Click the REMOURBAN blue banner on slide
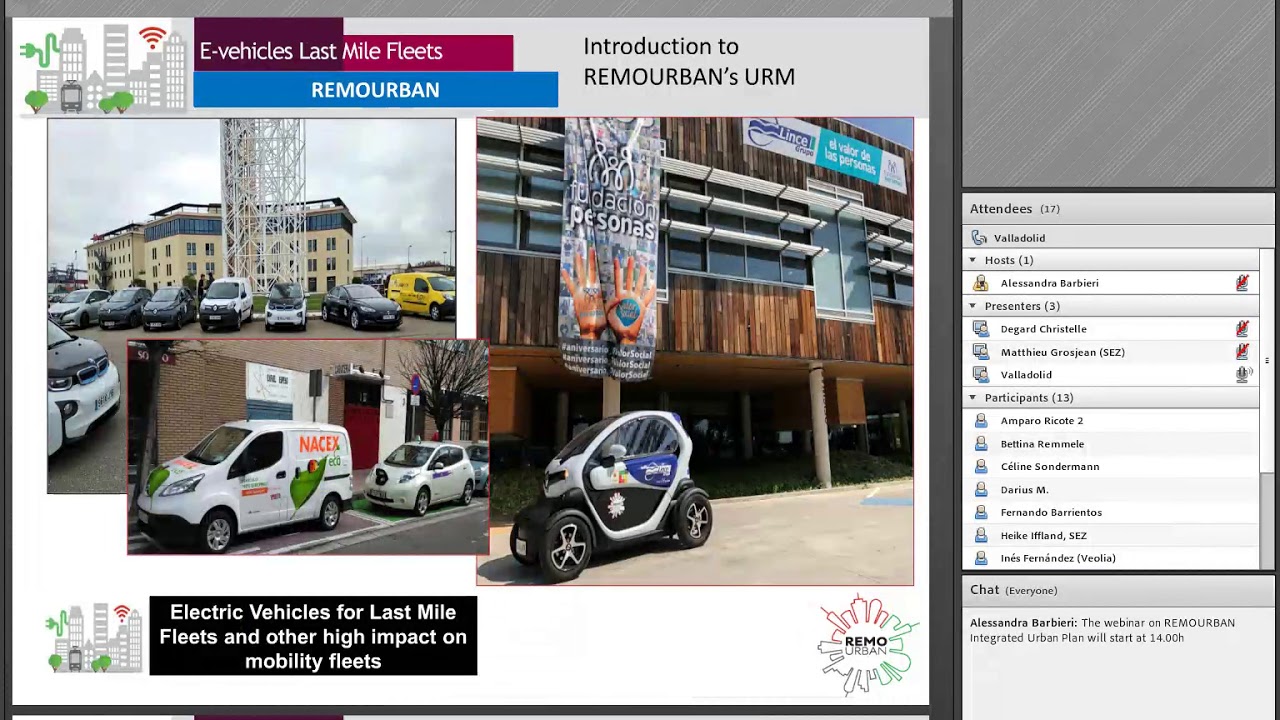The height and width of the screenshot is (720, 1280). point(375,90)
